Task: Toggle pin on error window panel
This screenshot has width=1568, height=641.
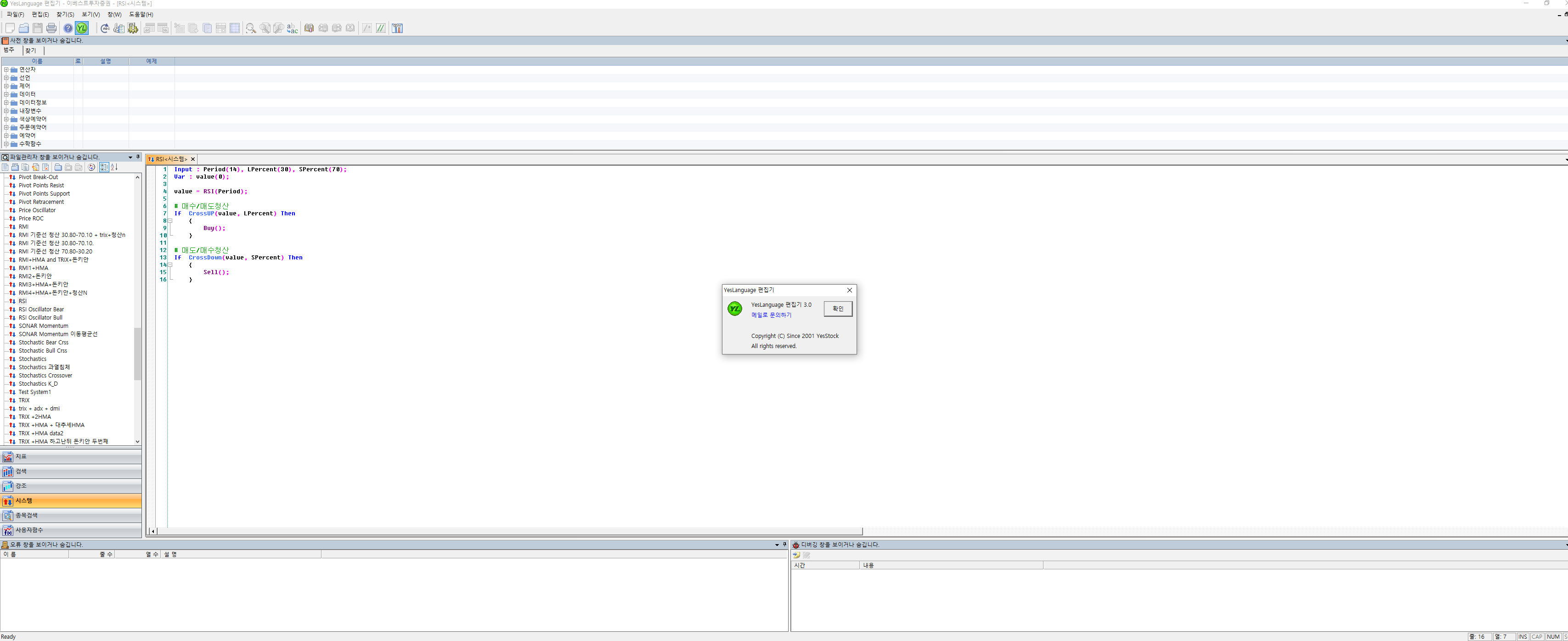Action: [784, 545]
